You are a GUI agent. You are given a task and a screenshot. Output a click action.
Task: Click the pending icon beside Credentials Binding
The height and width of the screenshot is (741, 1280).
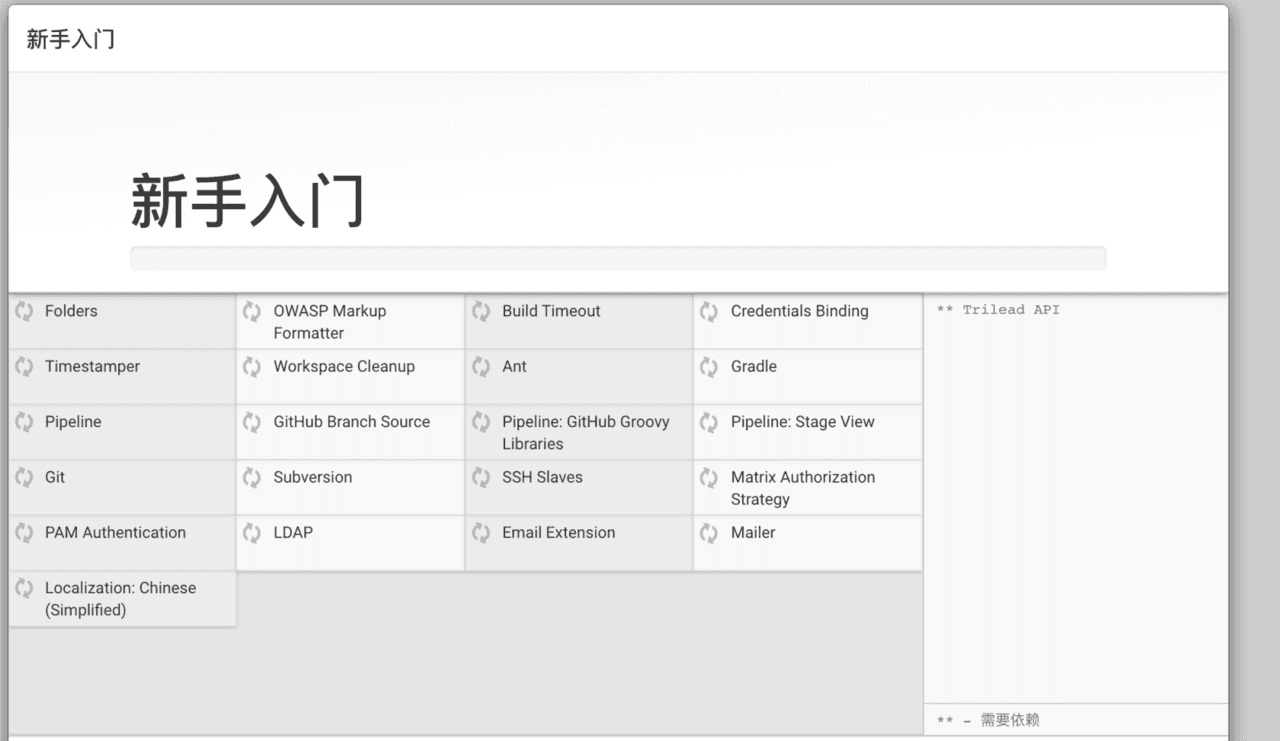click(x=709, y=311)
